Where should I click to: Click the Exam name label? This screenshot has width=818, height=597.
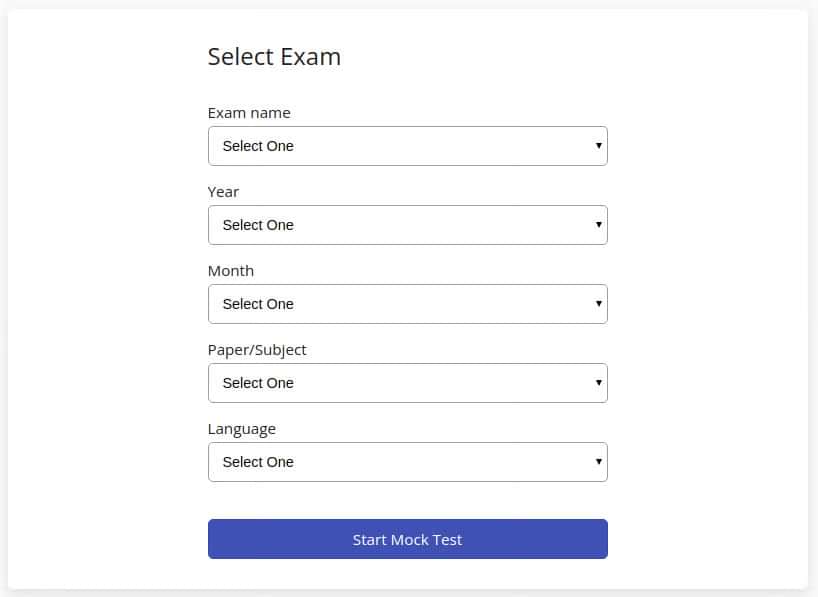(x=249, y=113)
